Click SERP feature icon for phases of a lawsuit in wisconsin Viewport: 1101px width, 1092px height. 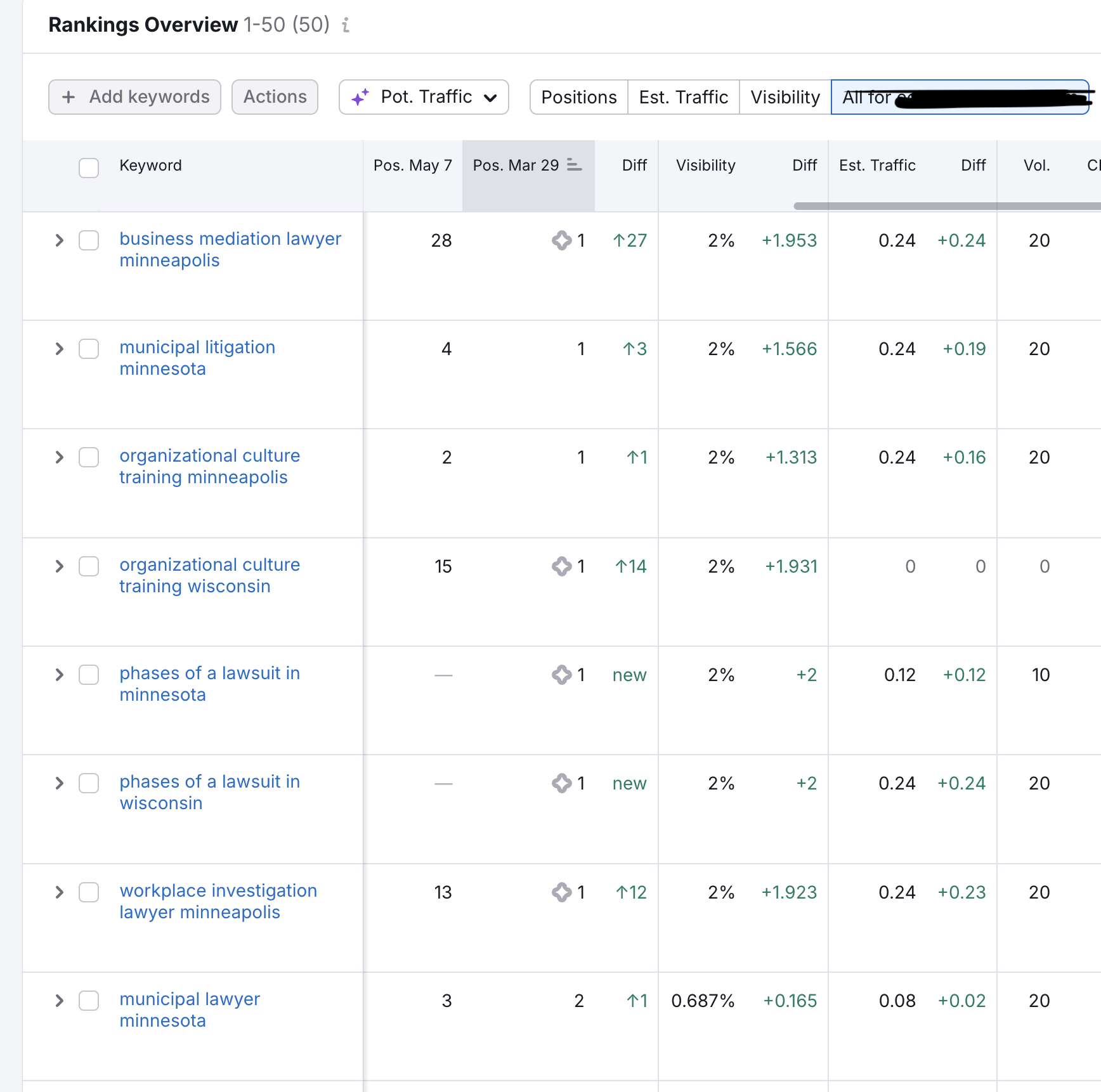click(x=561, y=783)
